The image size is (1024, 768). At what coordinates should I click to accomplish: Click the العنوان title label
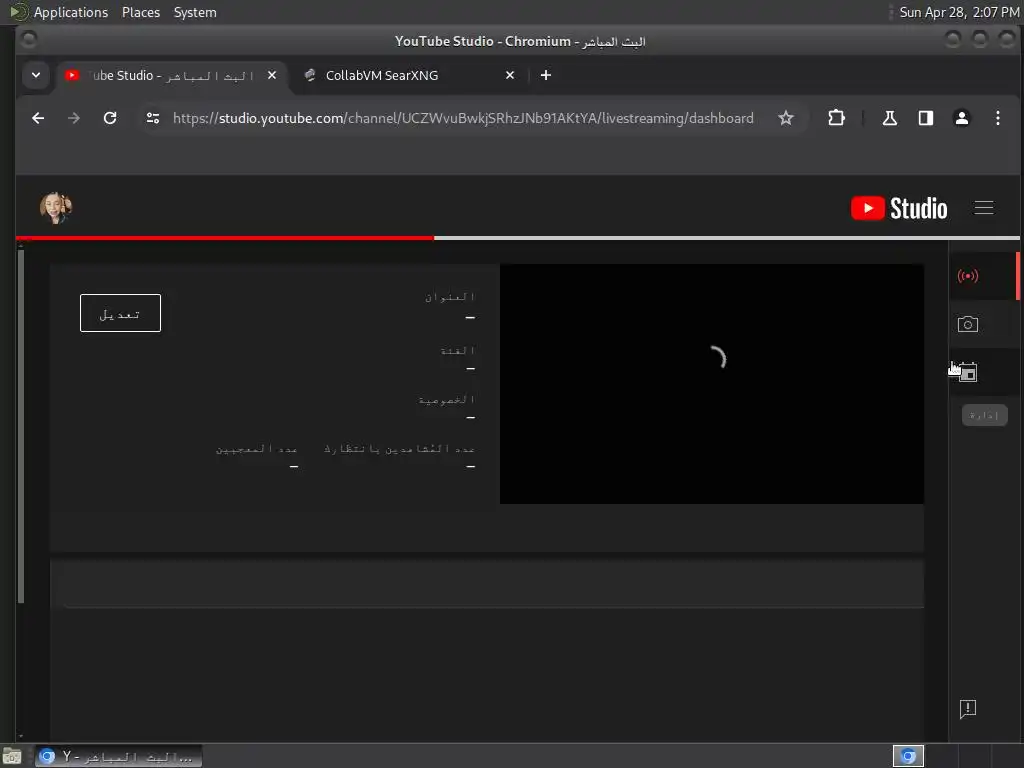tap(450, 297)
